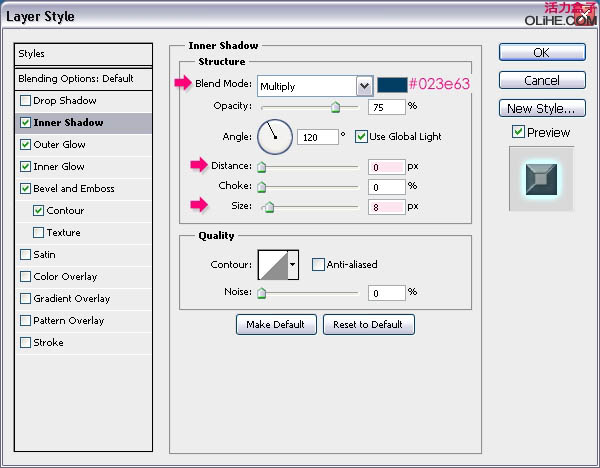Viewport: 600px width, 468px height.
Task: Expand the Blend Mode Multiply dropdown
Action: click(x=365, y=86)
